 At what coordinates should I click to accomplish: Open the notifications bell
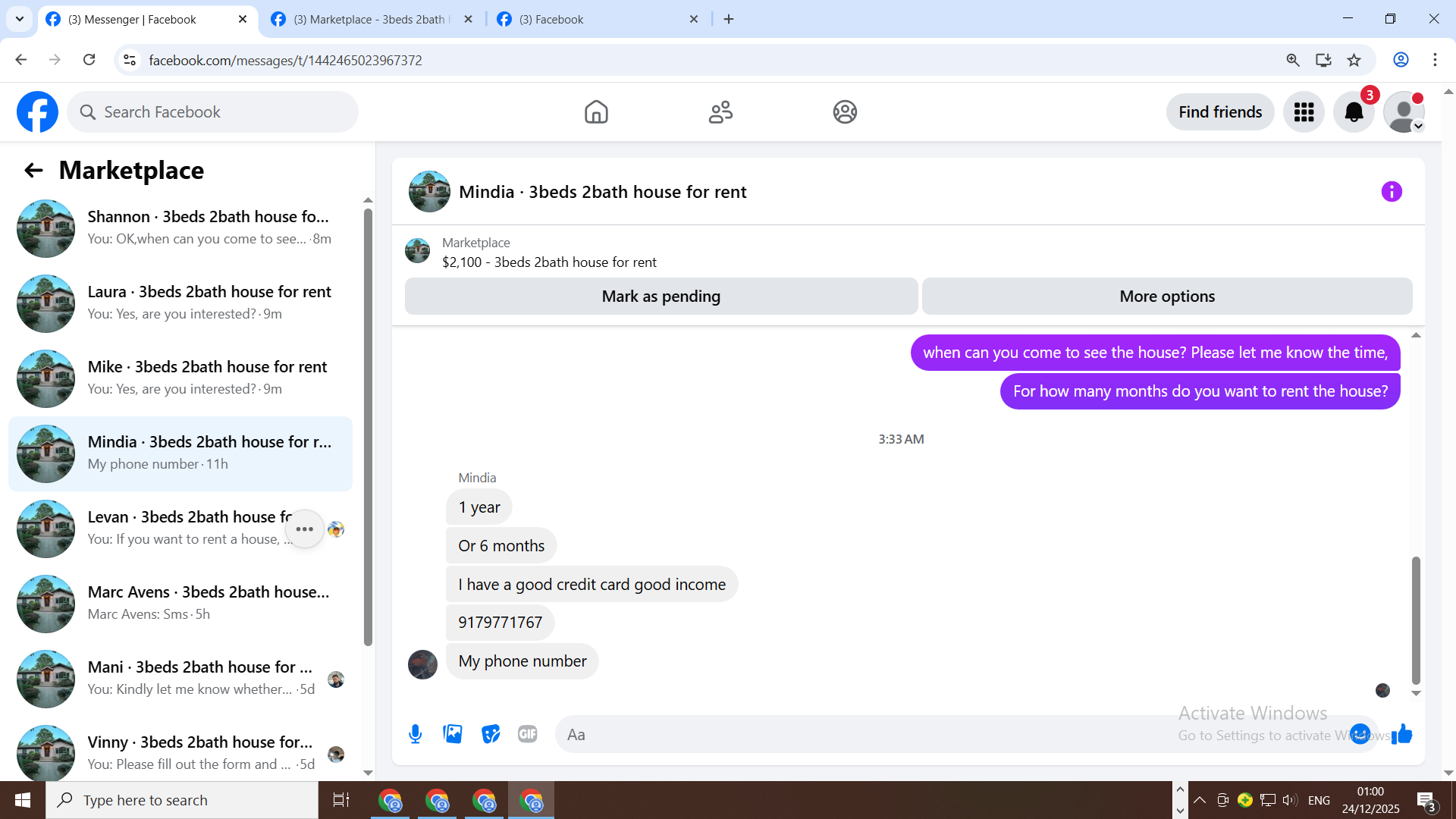(1354, 112)
